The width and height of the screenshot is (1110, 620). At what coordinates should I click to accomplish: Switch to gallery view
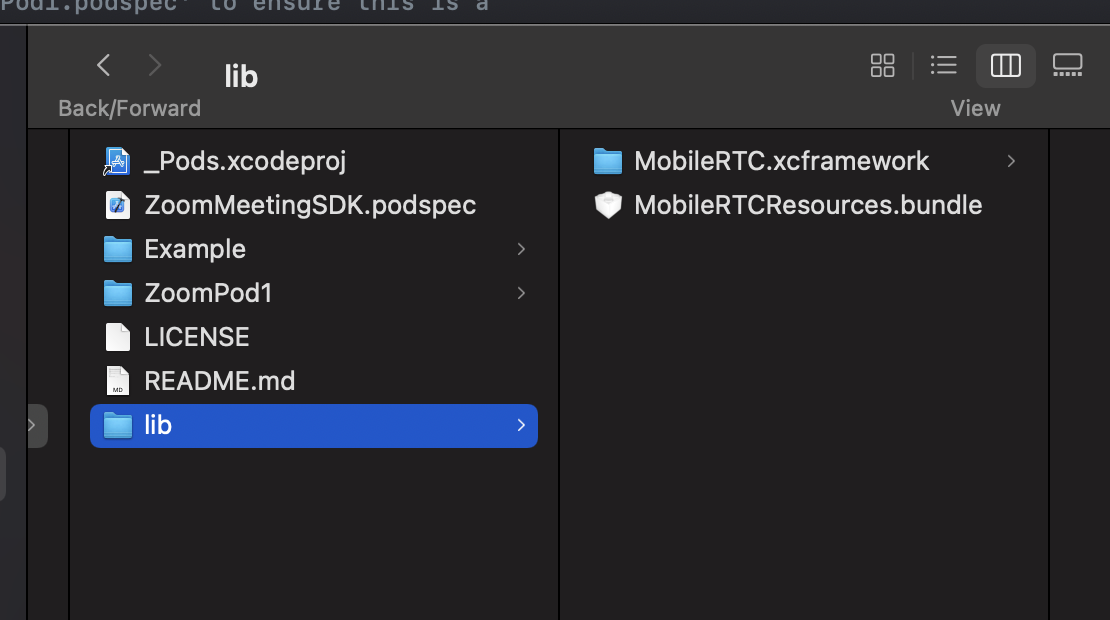point(1067,66)
